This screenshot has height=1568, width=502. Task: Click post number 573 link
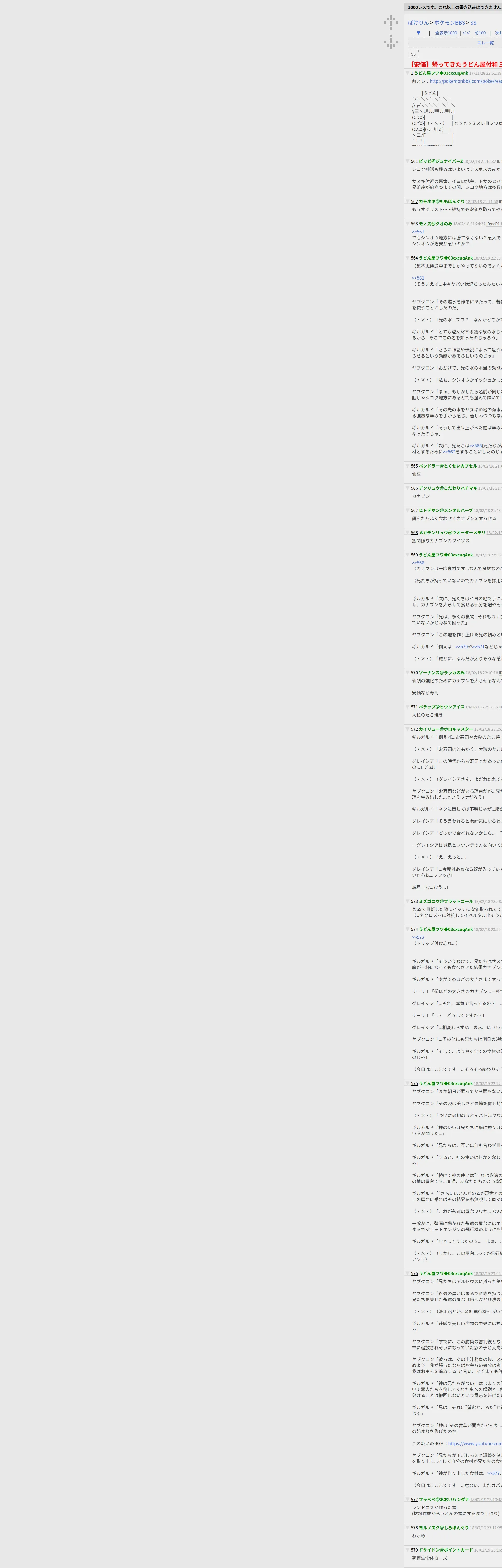(414, 902)
